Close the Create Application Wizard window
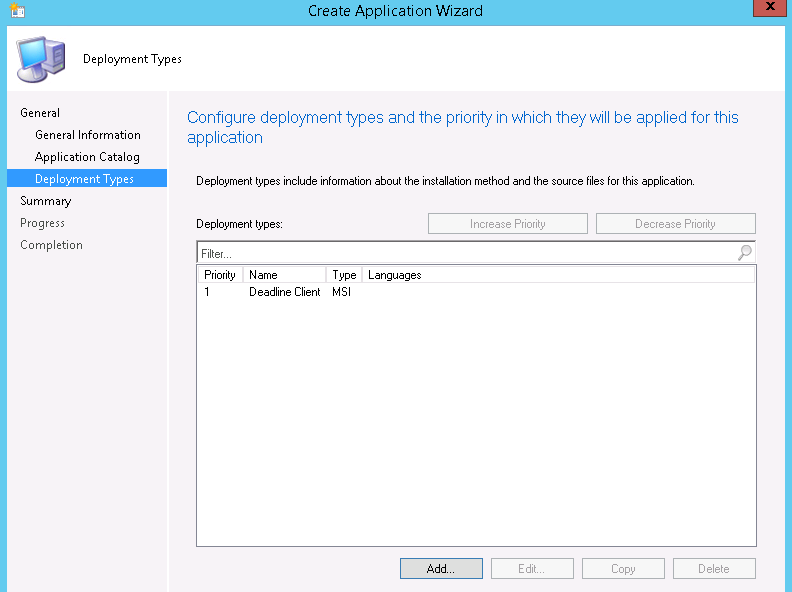The width and height of the screenshot is (792, 592). click(x=767, y=9)
